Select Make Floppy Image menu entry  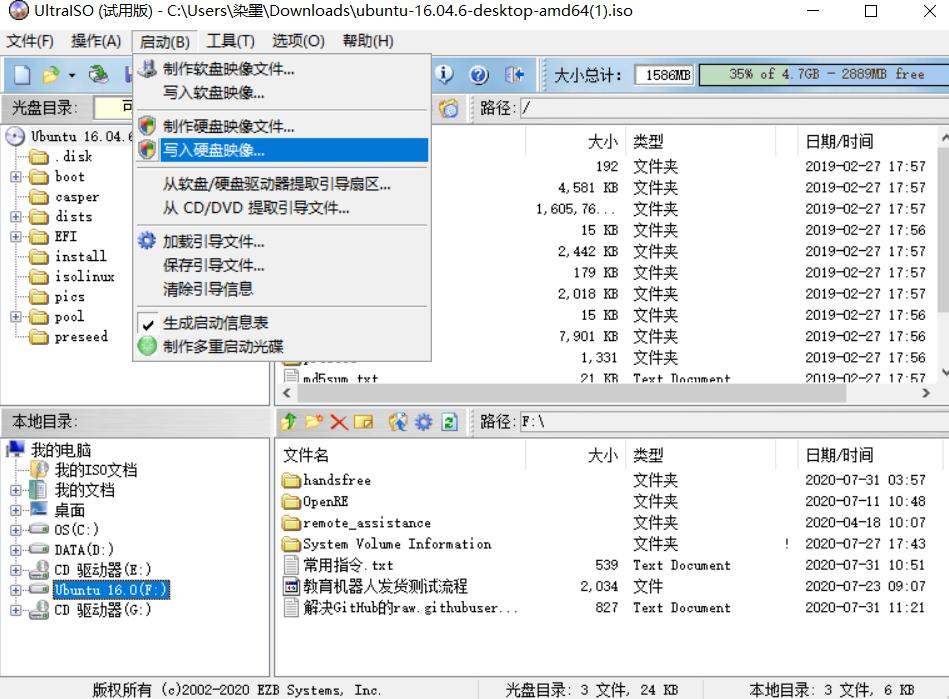(282, 69)
